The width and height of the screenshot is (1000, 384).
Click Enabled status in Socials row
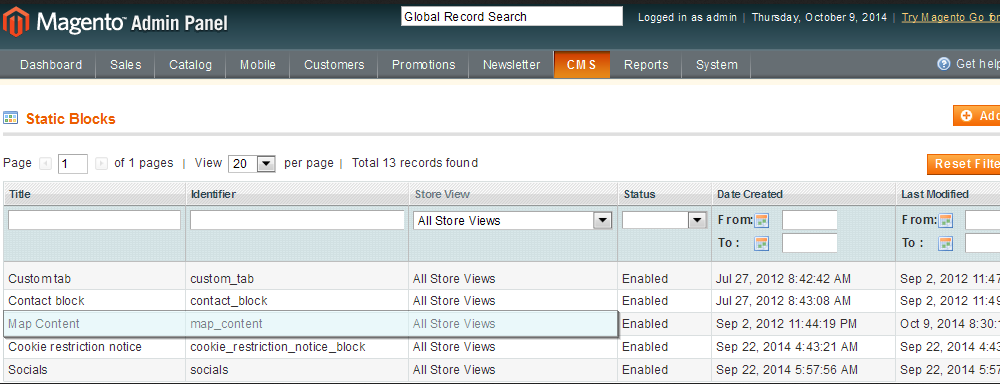tap(645, 369)
